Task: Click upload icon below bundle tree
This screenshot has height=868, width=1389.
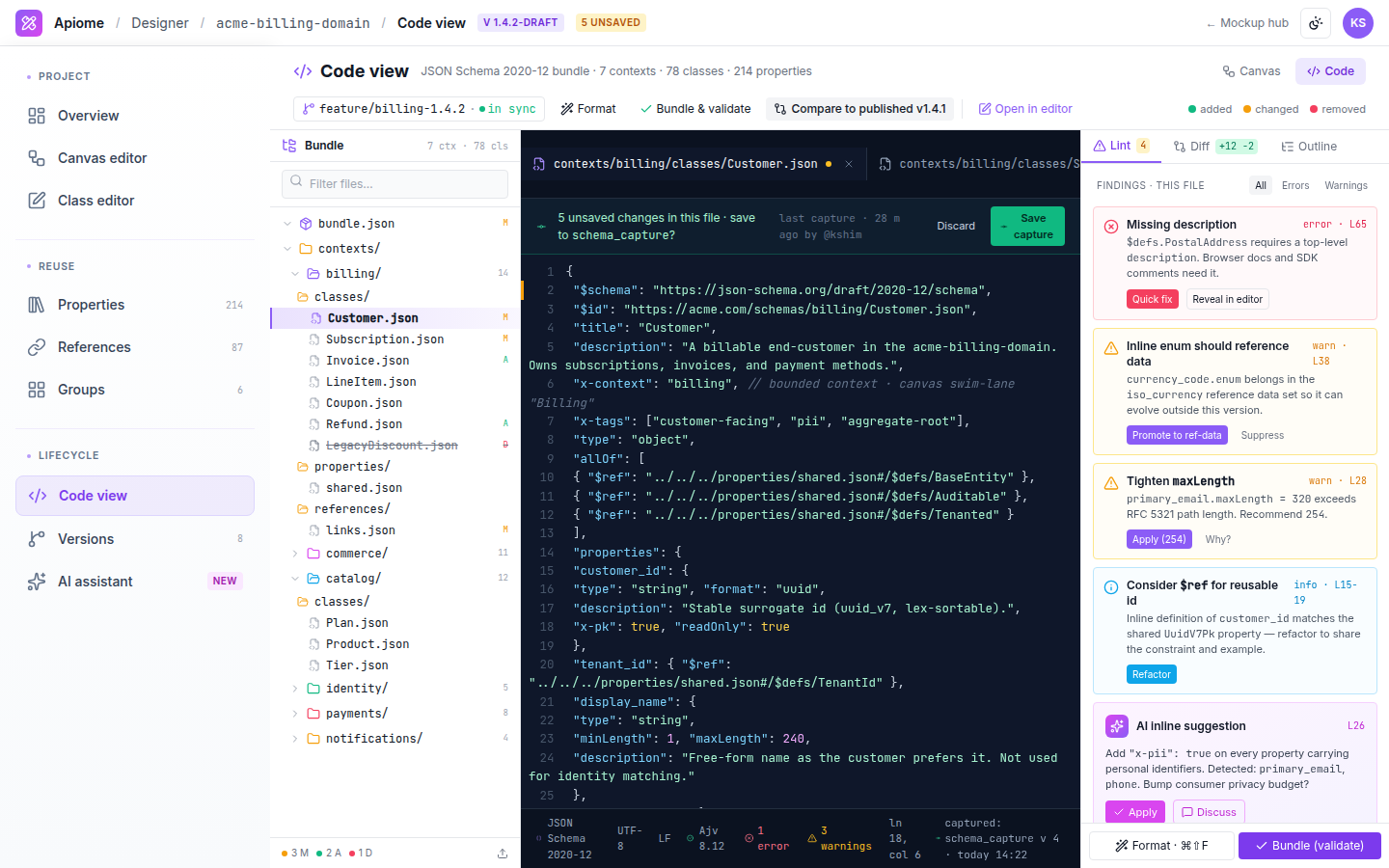Action: pos(503,854)
